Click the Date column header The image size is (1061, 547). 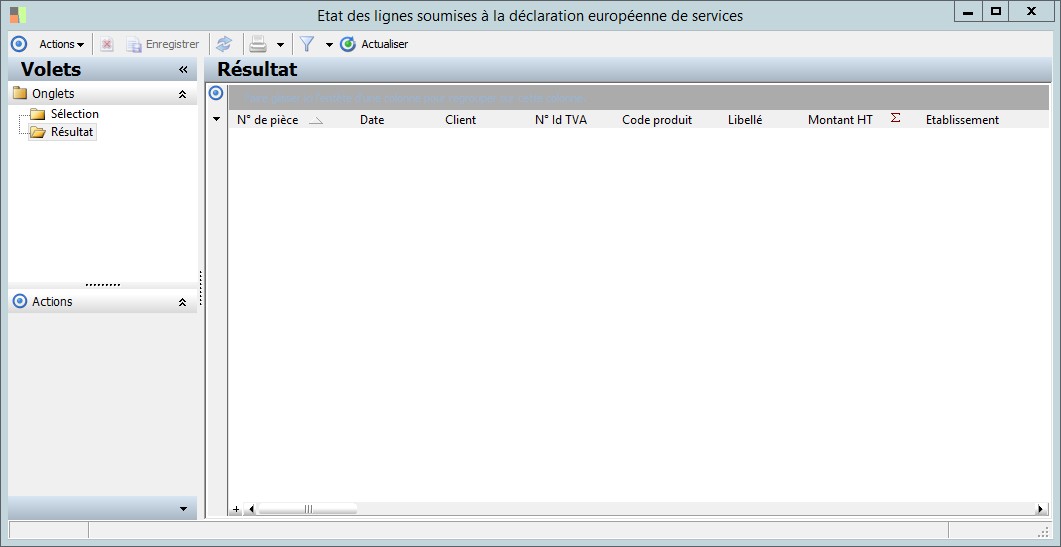[x=372, y=120]
